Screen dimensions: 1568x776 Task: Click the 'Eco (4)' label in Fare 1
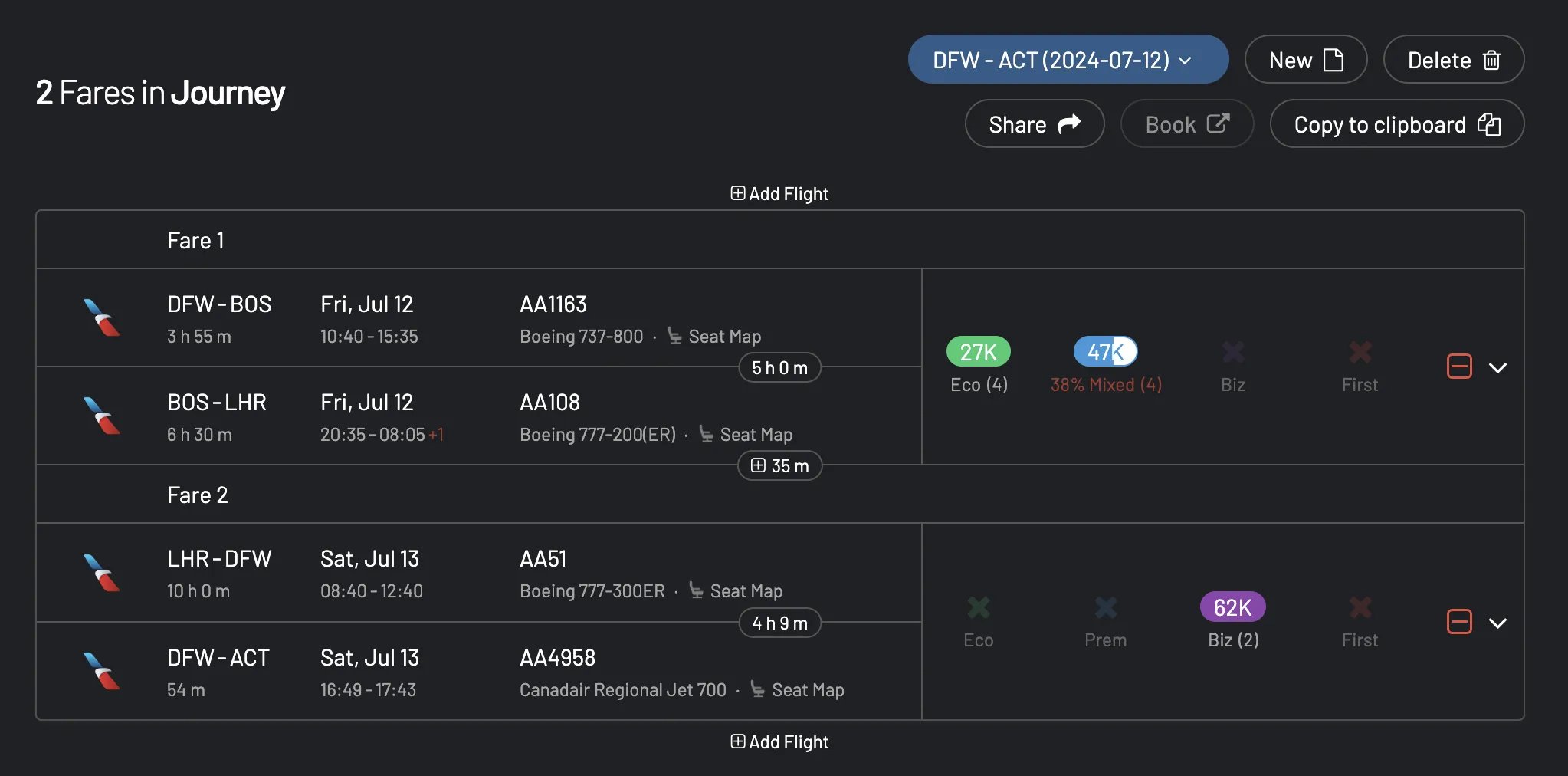(x=979, y=385)
